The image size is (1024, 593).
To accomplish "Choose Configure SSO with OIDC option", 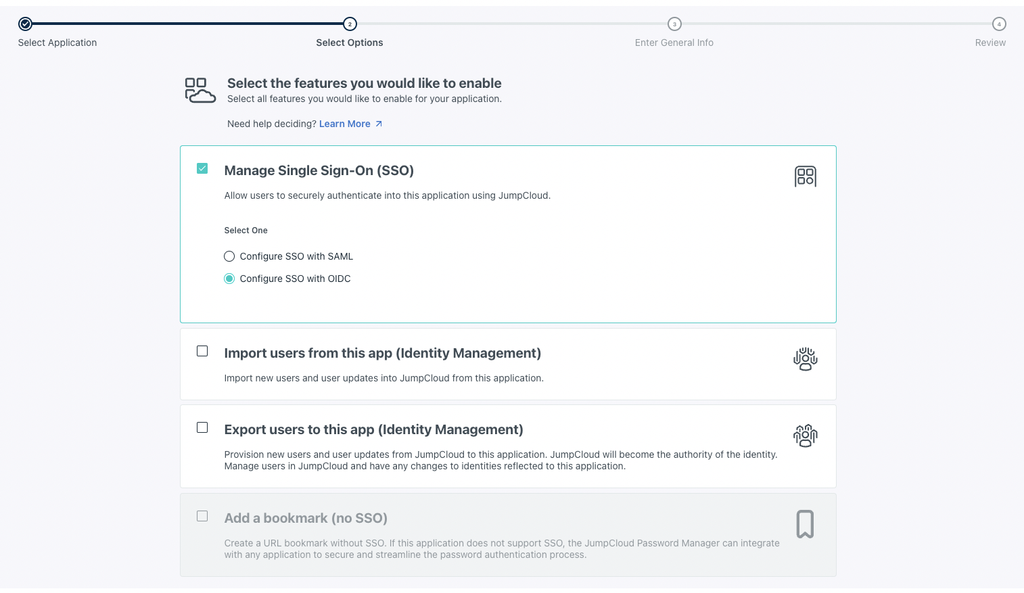I will (x=229, y=279).
